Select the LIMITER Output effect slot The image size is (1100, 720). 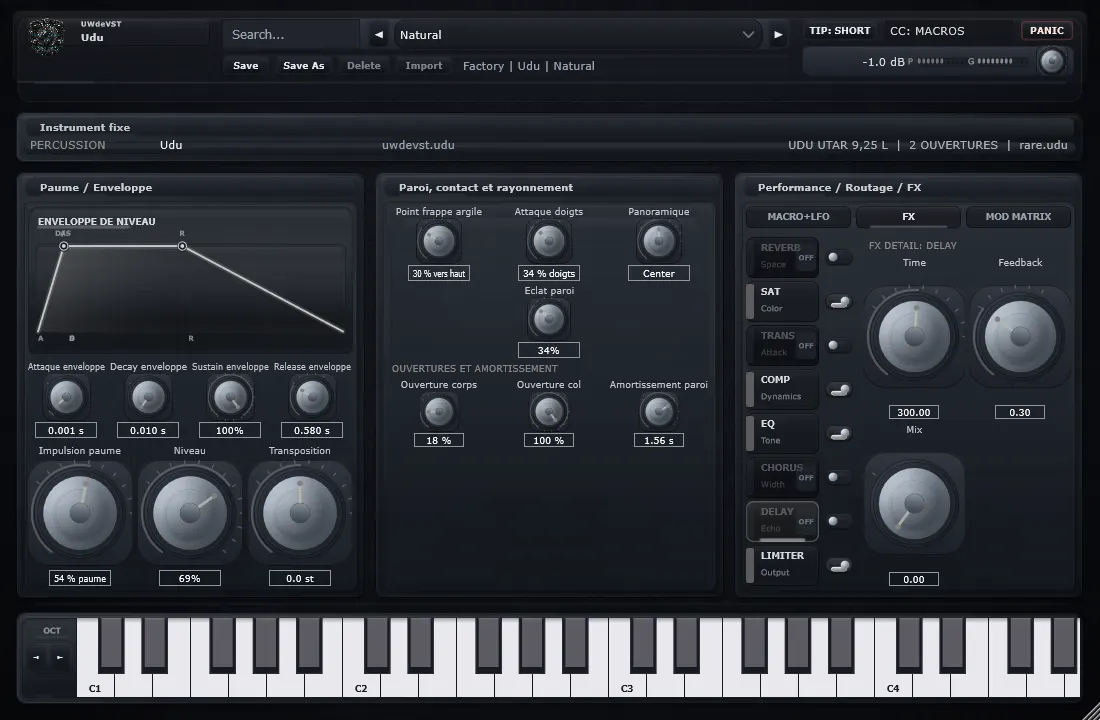pyautogui.click(x=782, y=564)
